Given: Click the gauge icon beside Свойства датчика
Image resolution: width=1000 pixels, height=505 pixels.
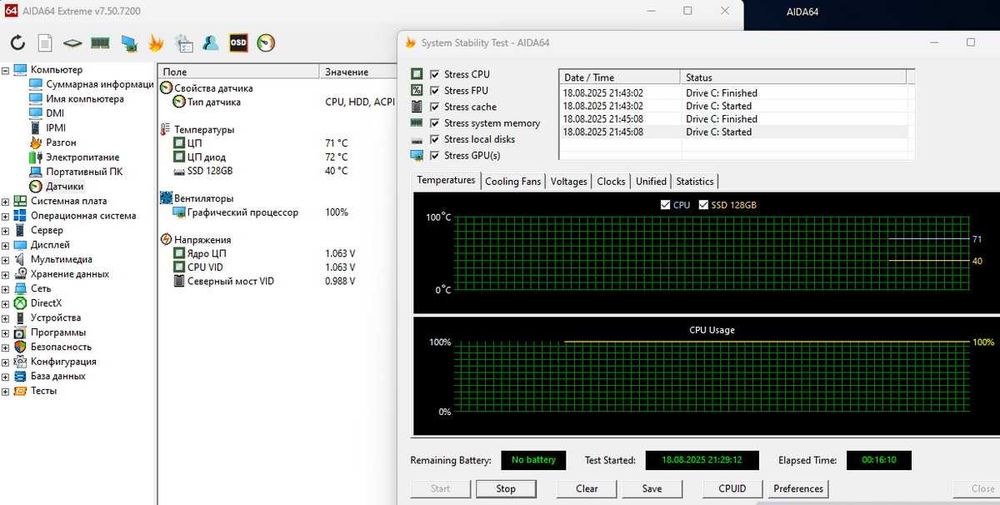Looking at the screenshot, I should (166, 88).
